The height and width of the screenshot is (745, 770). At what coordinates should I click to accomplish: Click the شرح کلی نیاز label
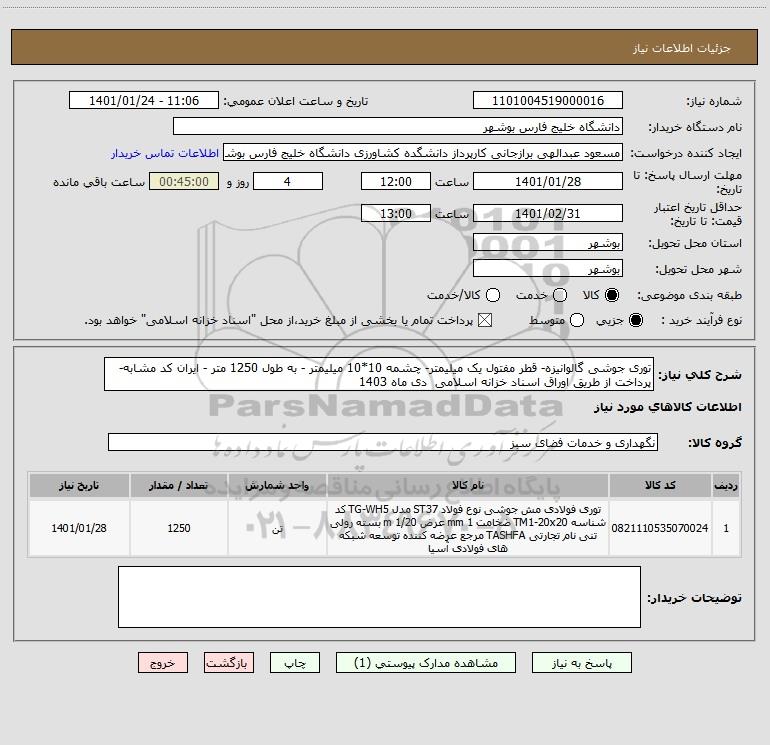coord(700,375)
